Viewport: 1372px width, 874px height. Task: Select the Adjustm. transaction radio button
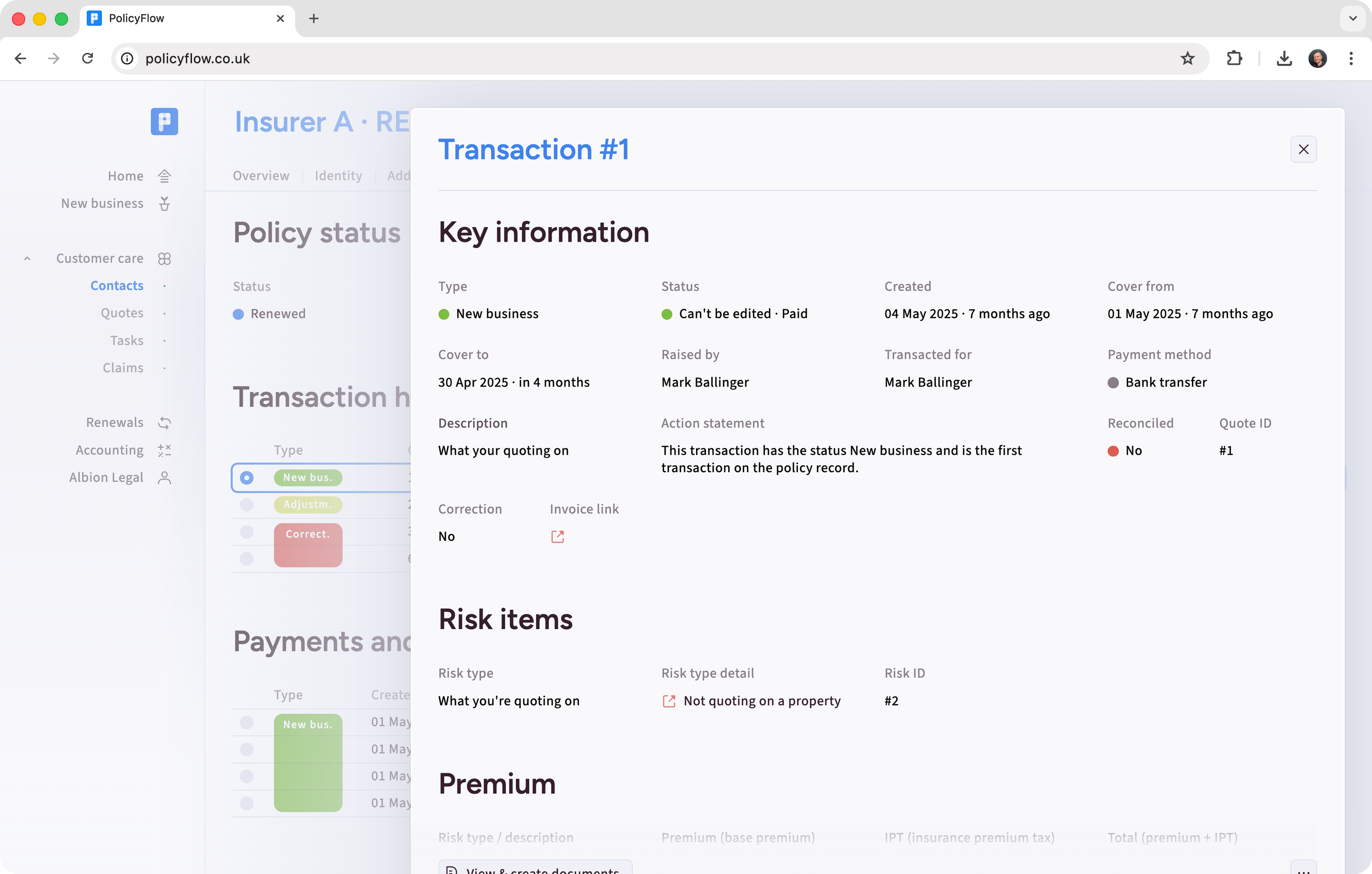tap(246, 505)
